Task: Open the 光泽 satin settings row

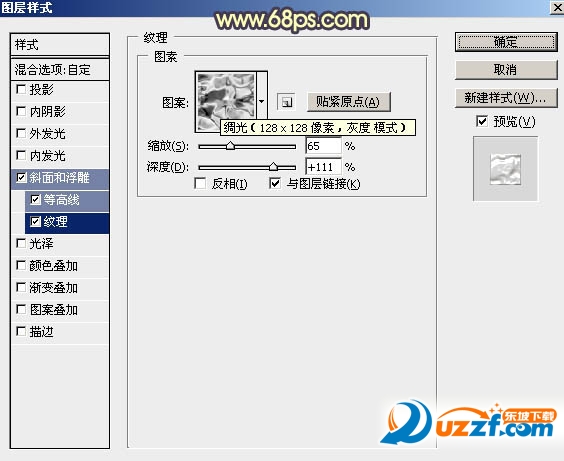Action: tap(60, 245)
